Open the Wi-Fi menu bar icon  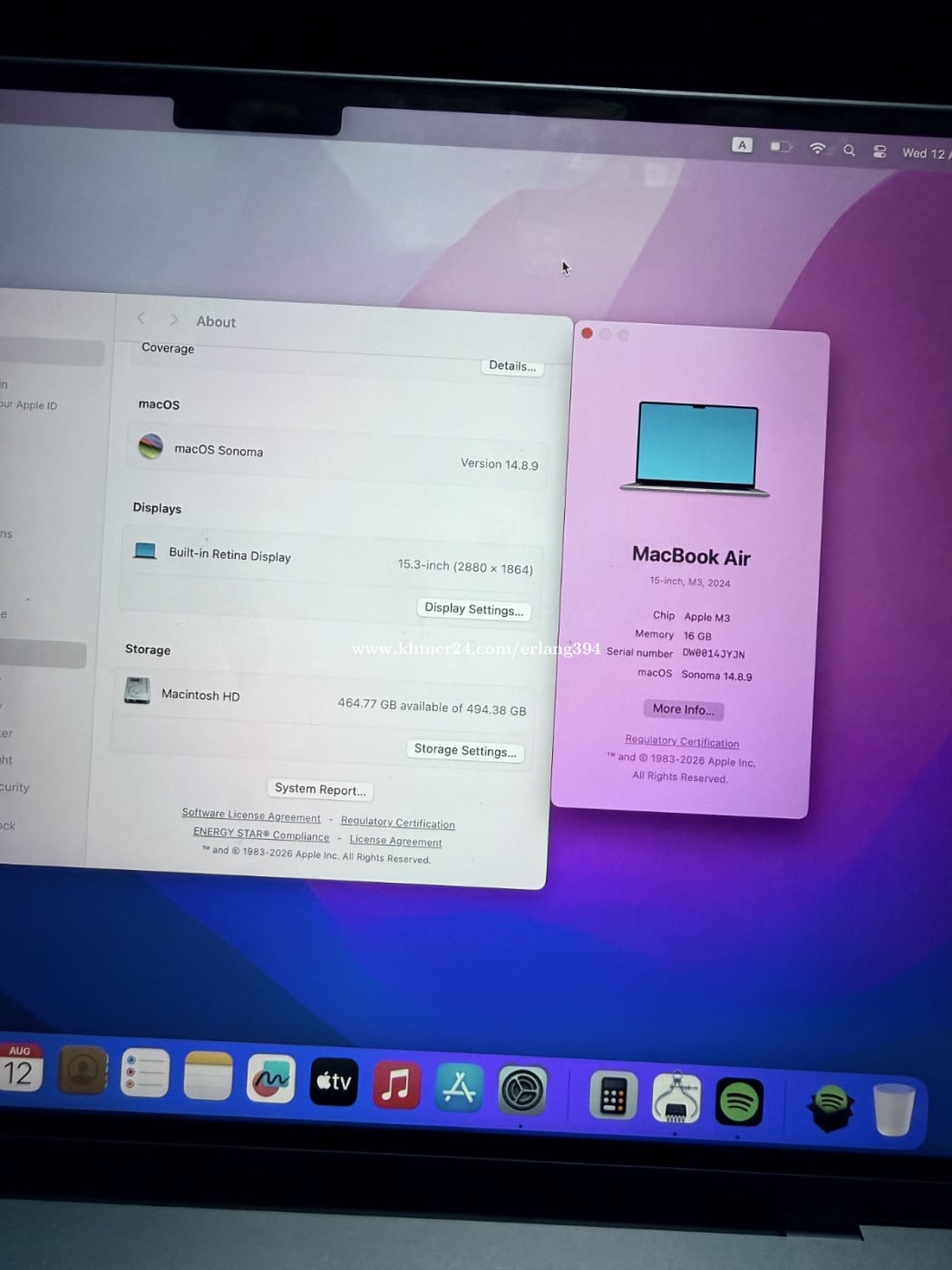tap(817, 148)
